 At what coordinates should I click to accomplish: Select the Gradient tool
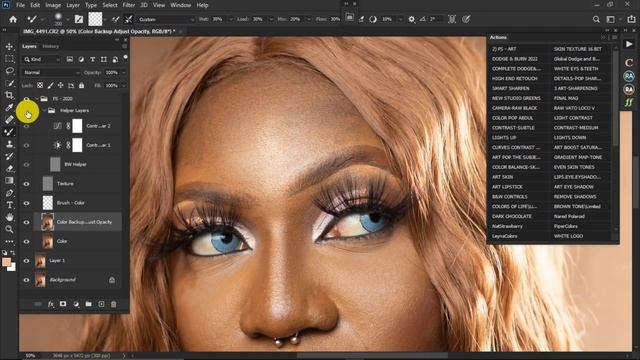(x=9, y=180)
